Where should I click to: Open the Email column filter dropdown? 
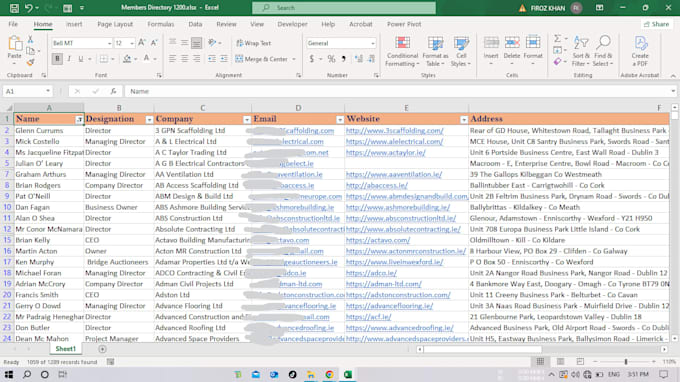pyautogui.click(x=340, y=120)
